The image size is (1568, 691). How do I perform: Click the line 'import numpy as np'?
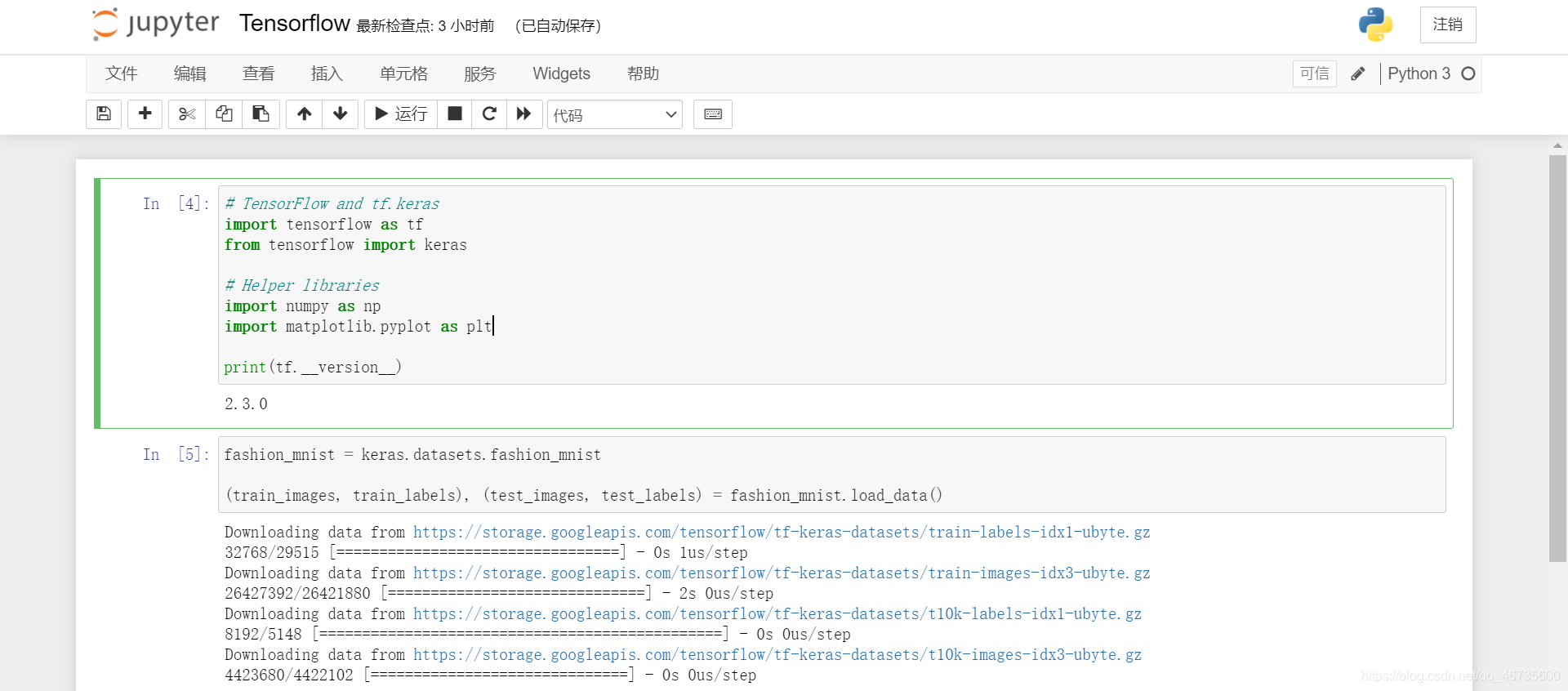click(x=303, y=306)
